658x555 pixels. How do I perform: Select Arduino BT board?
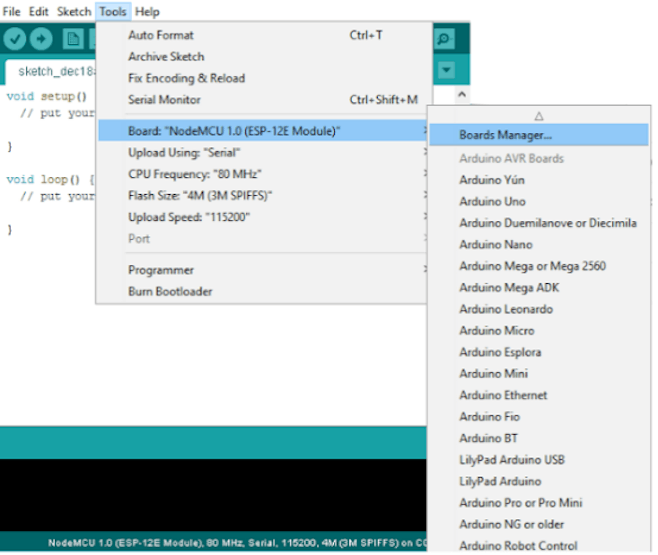coord(539,438)
